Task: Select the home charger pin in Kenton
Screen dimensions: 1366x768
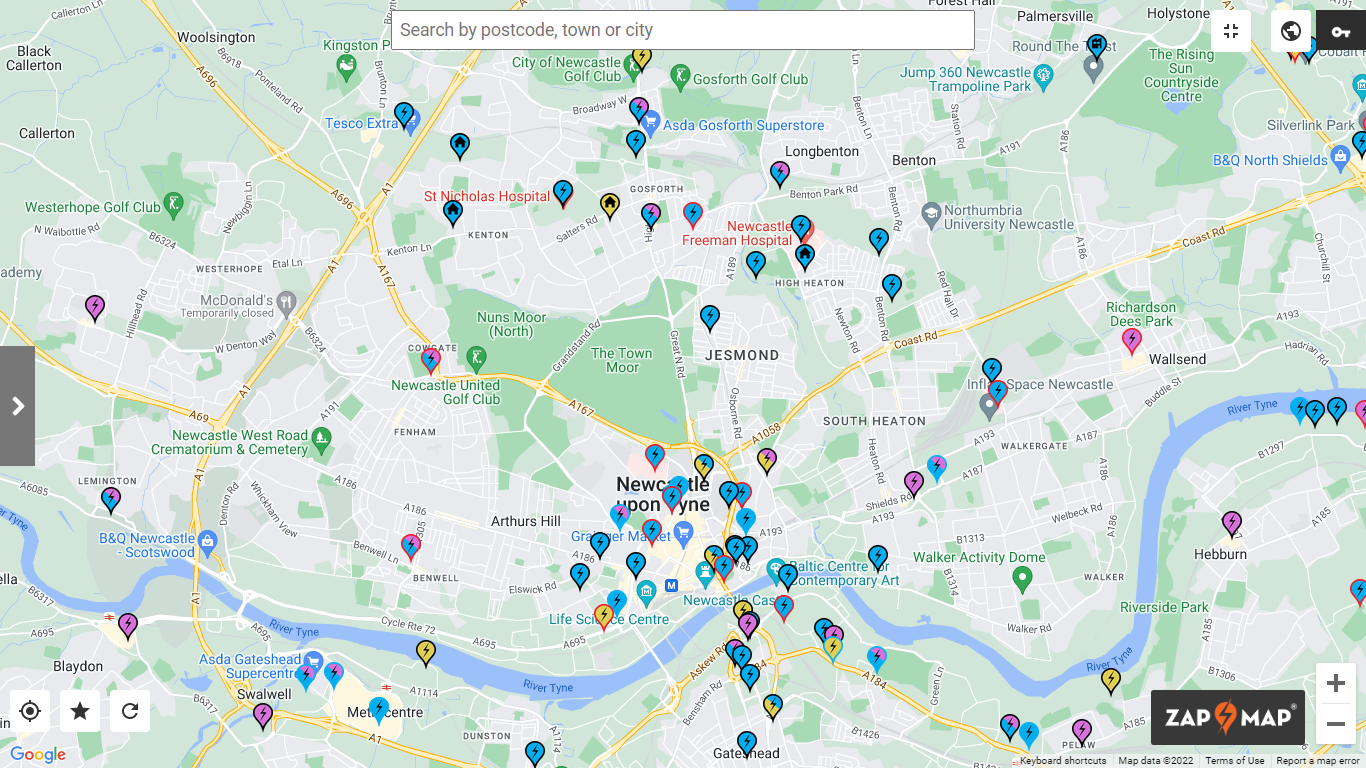Action: [x=453, y=211]
